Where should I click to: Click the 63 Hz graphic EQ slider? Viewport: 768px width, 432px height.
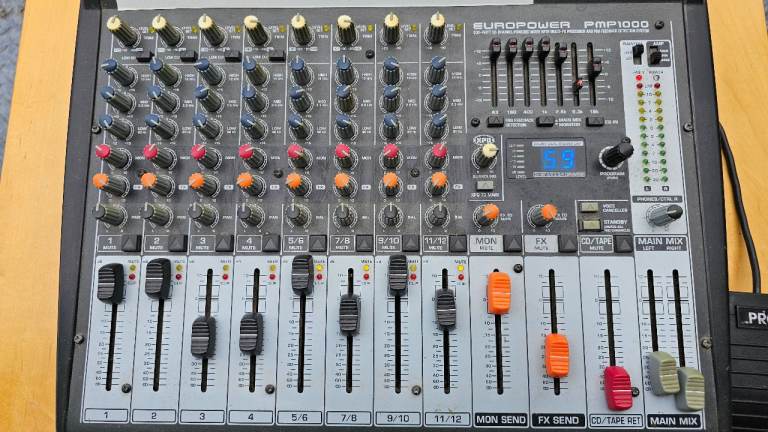495,50
